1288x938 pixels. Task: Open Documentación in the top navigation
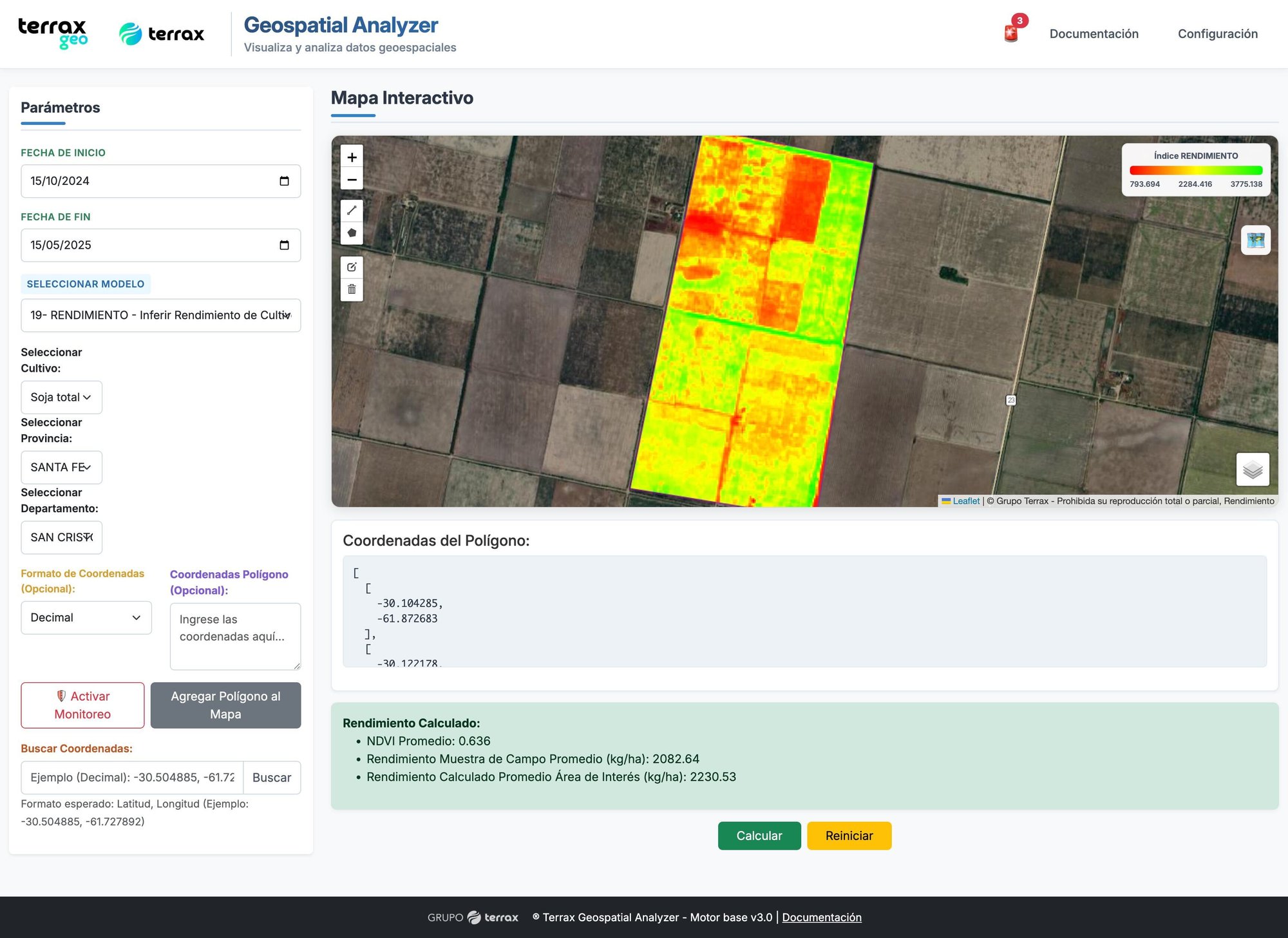(x=1094, y=33)
